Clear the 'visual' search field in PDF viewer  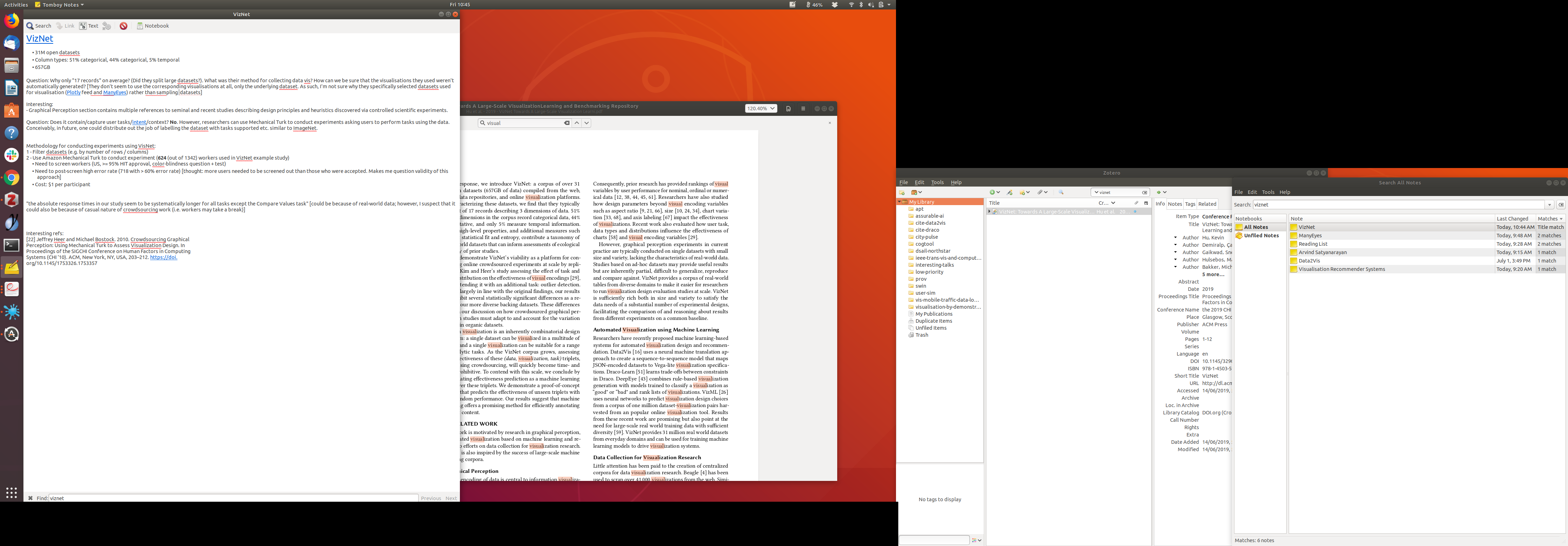[x=567, y=123]
